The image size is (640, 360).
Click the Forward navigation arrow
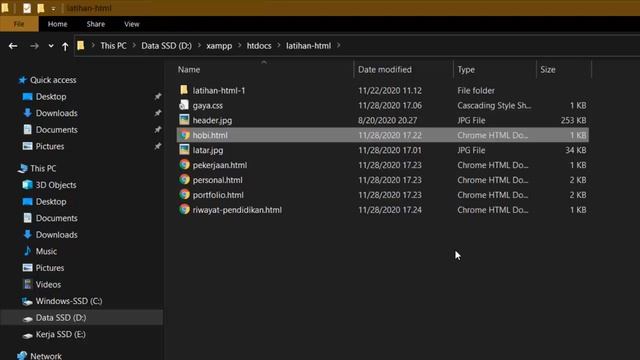34,46
